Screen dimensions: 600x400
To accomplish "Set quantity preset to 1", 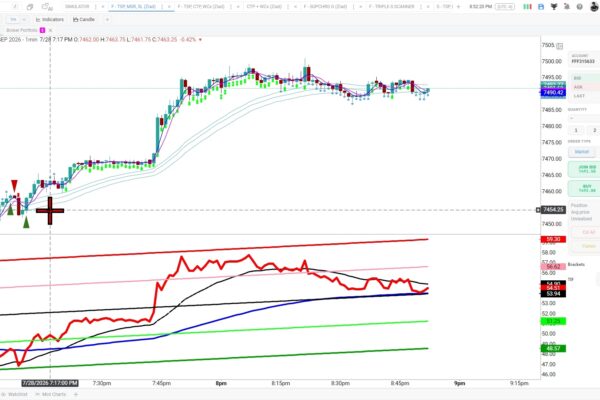I will coord(576,131).
